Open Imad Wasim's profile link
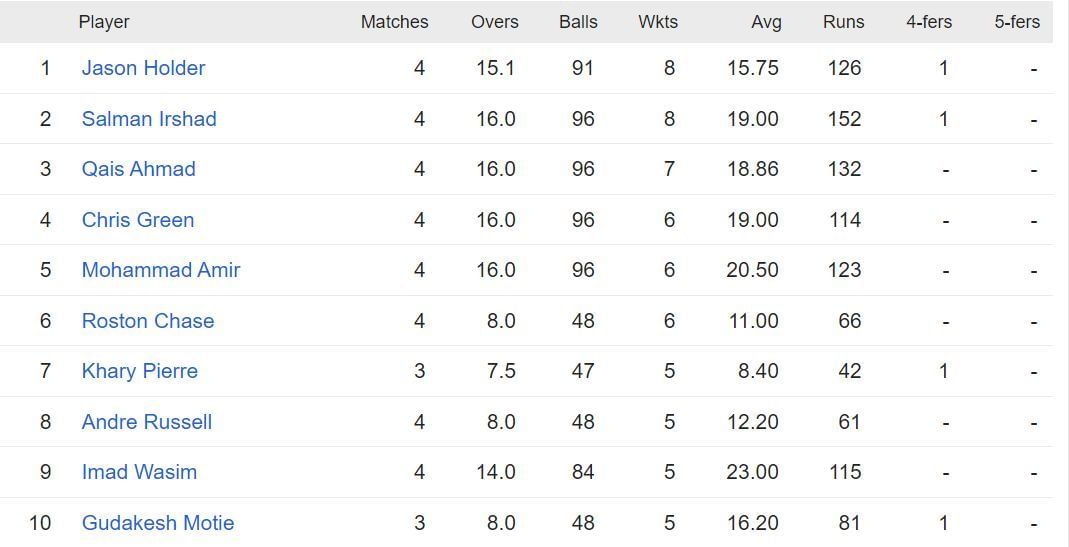Screen dimensions: 1069x547 [x=139, y=472]
